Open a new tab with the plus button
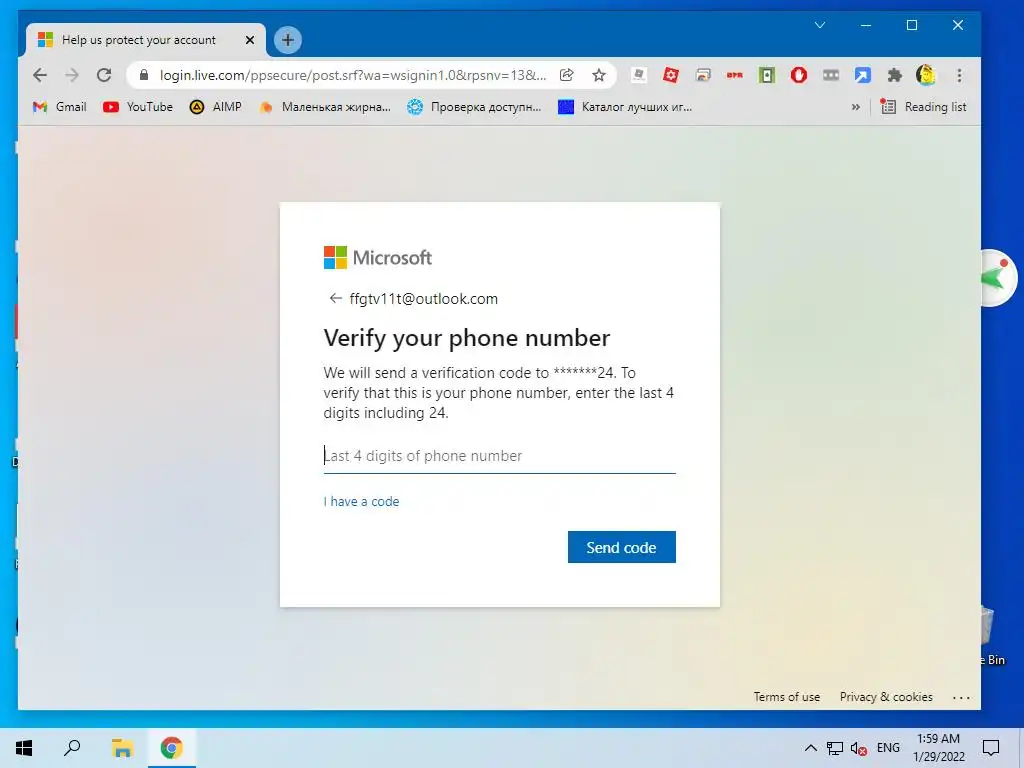1024x768 pixels. tap(287, 40)
